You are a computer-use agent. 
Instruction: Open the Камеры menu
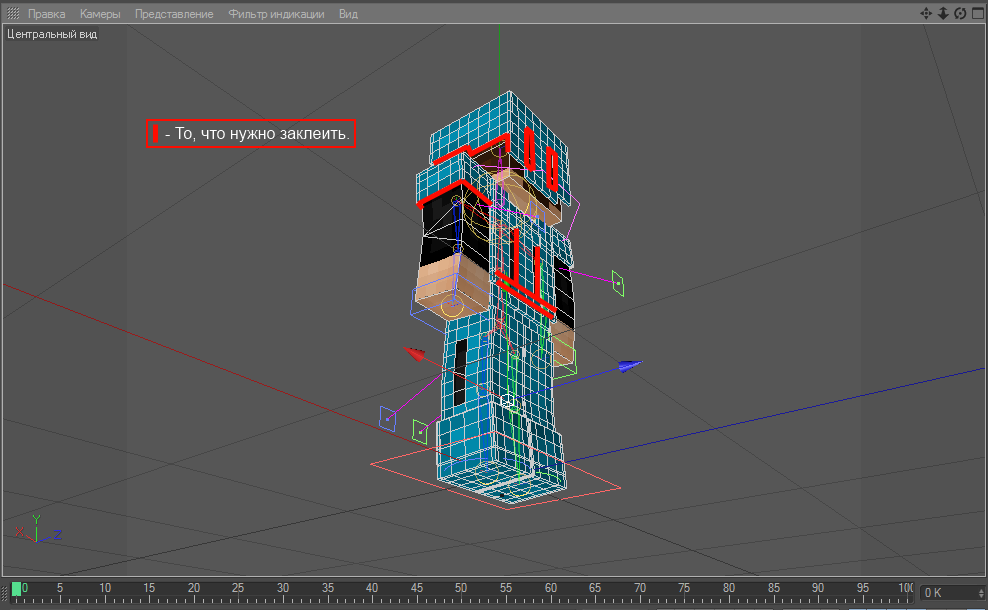coord(100,14)
